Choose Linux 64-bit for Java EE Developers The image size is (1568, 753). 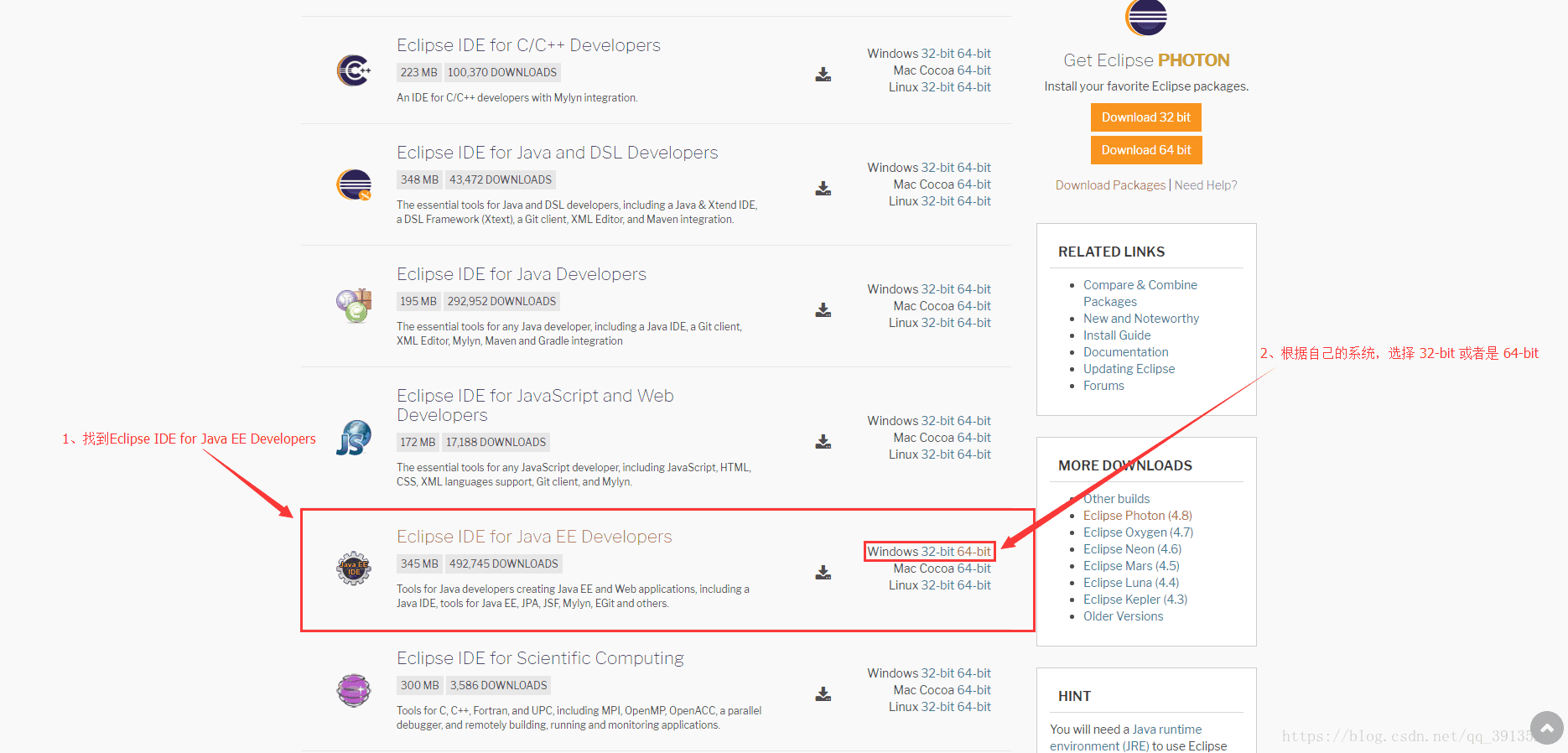[x=974, y=585]
